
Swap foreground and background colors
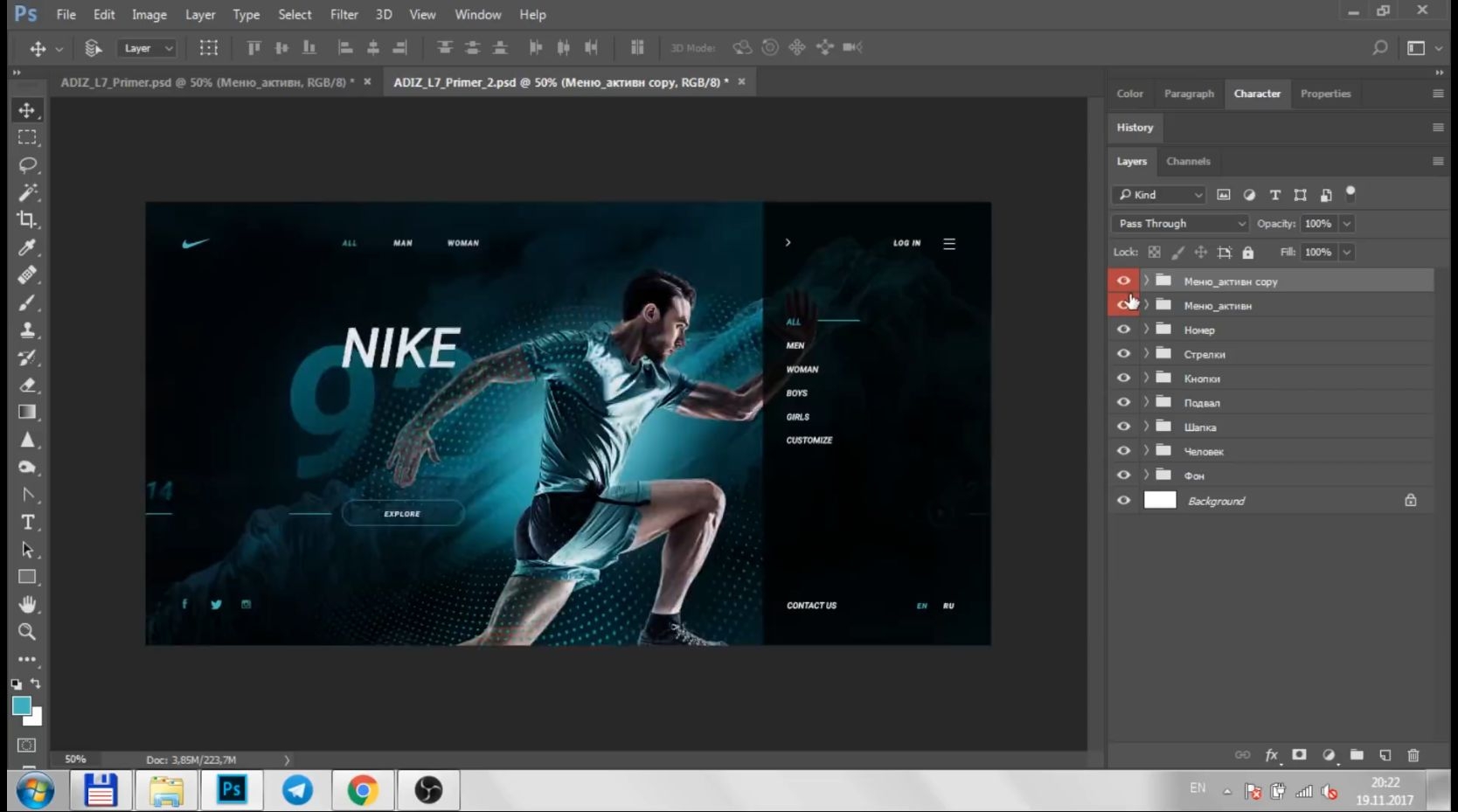click(x=36, y=684)
